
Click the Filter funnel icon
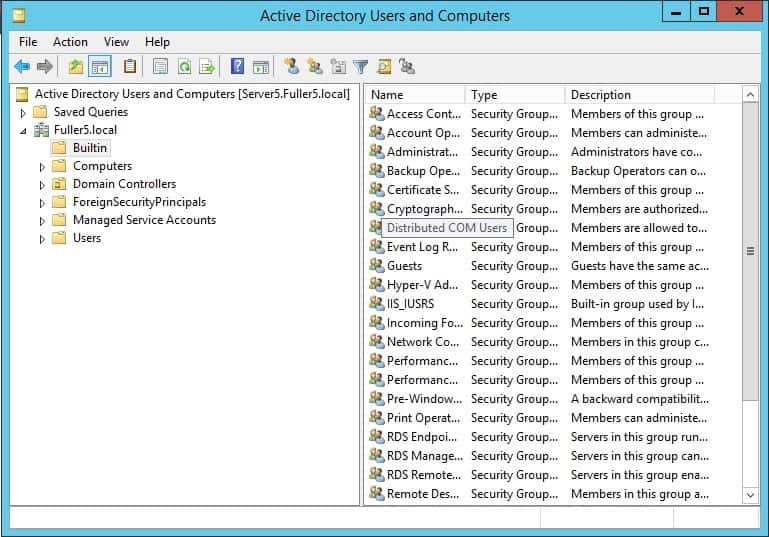[x=361, y=66]
